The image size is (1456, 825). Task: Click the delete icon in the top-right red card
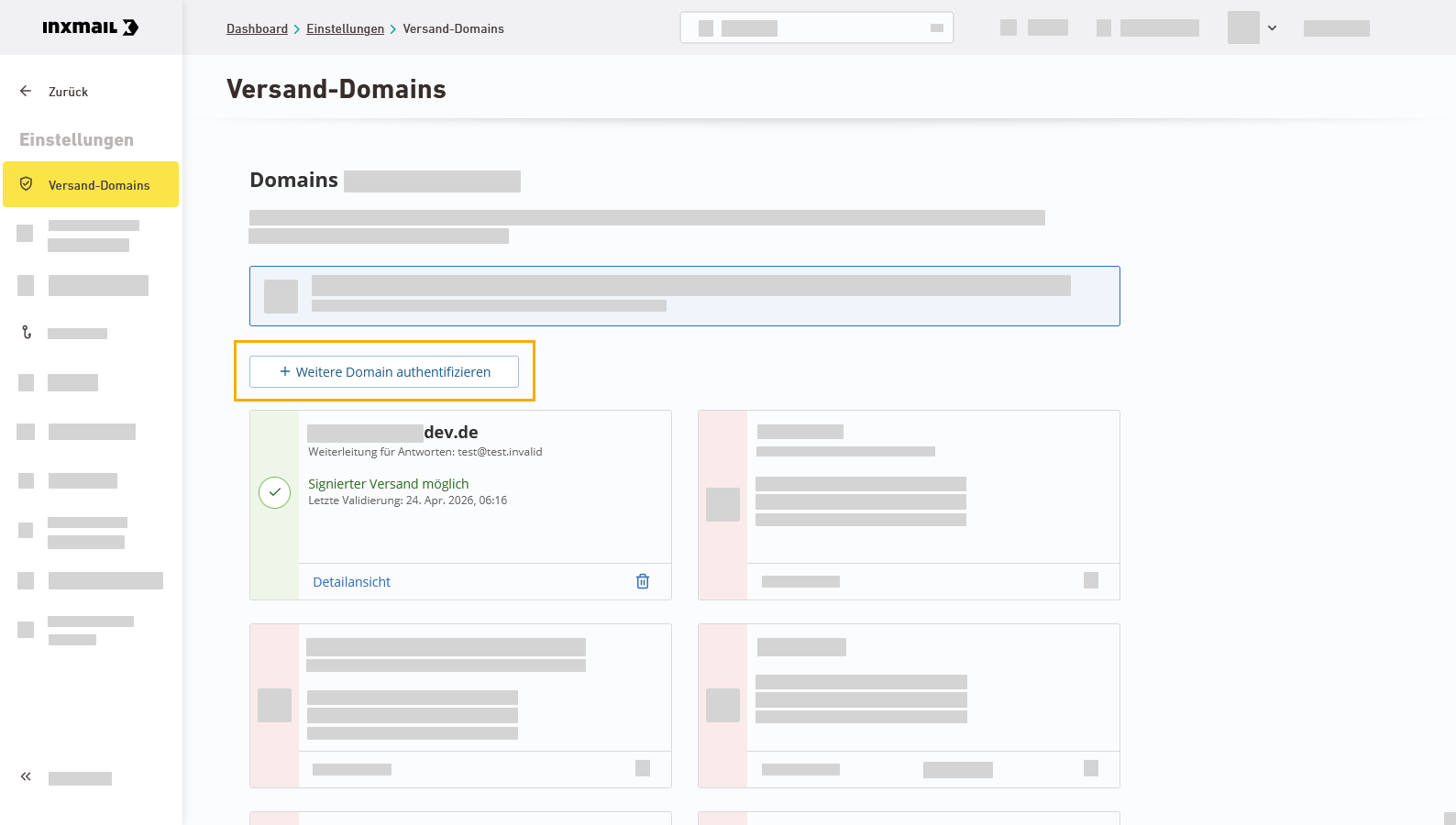click(1091, 580)
